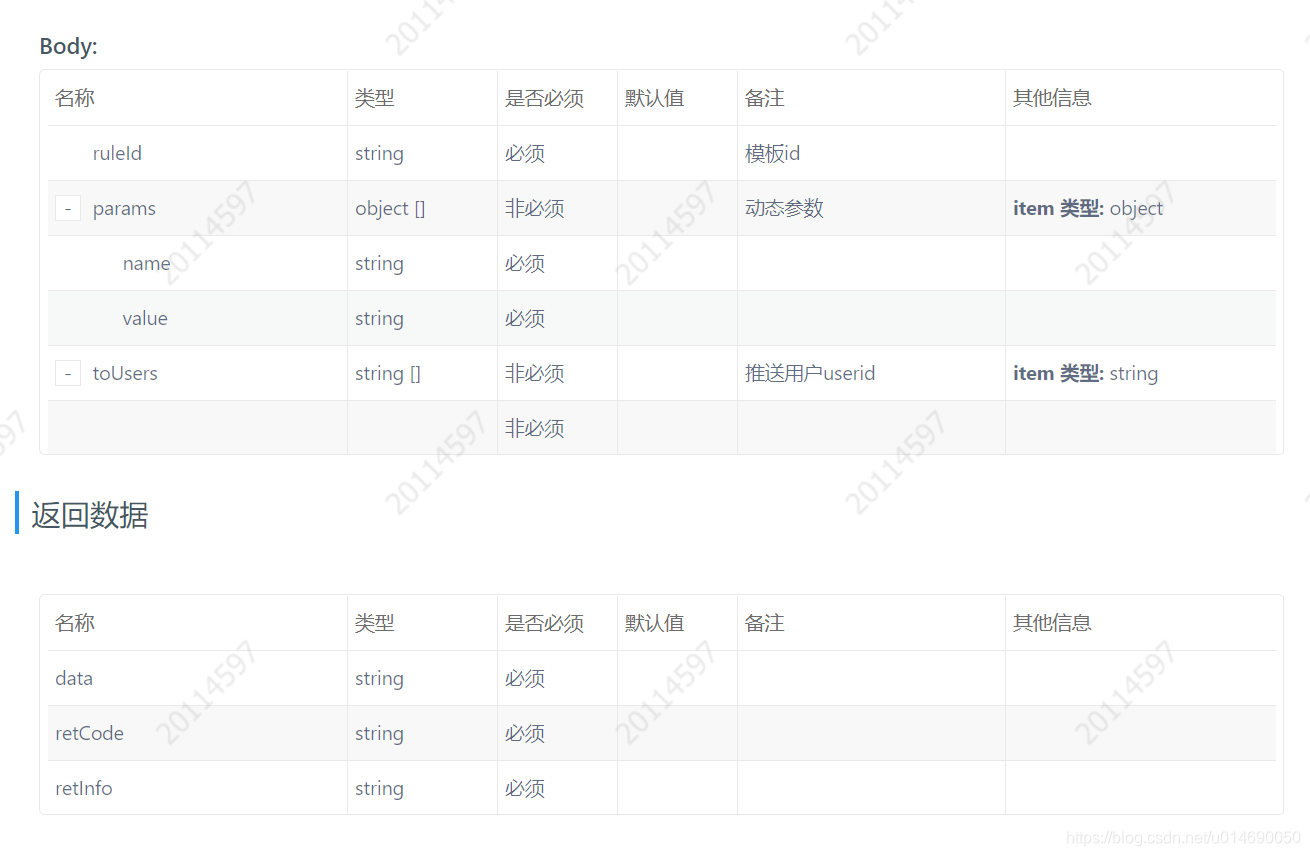Click the 必须 cell in name row

pyautogui.click(x=525, y=263)
